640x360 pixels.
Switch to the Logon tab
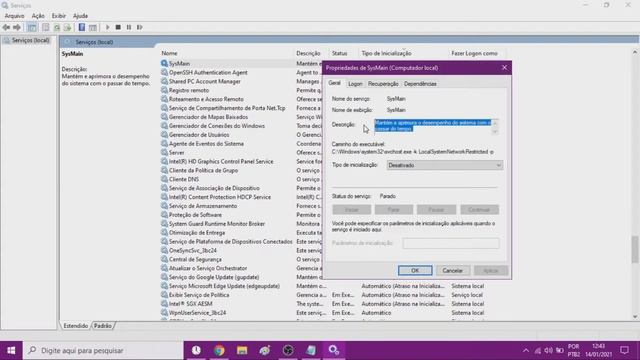point(355,84)
